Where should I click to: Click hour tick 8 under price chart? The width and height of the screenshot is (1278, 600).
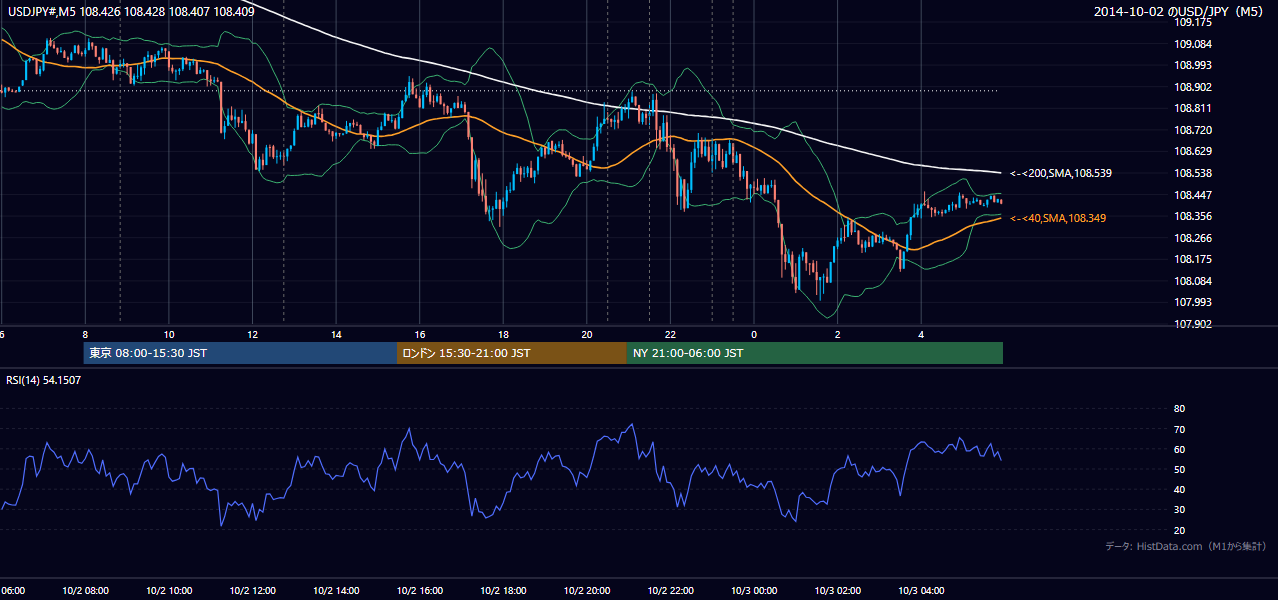tap(85, 334)
